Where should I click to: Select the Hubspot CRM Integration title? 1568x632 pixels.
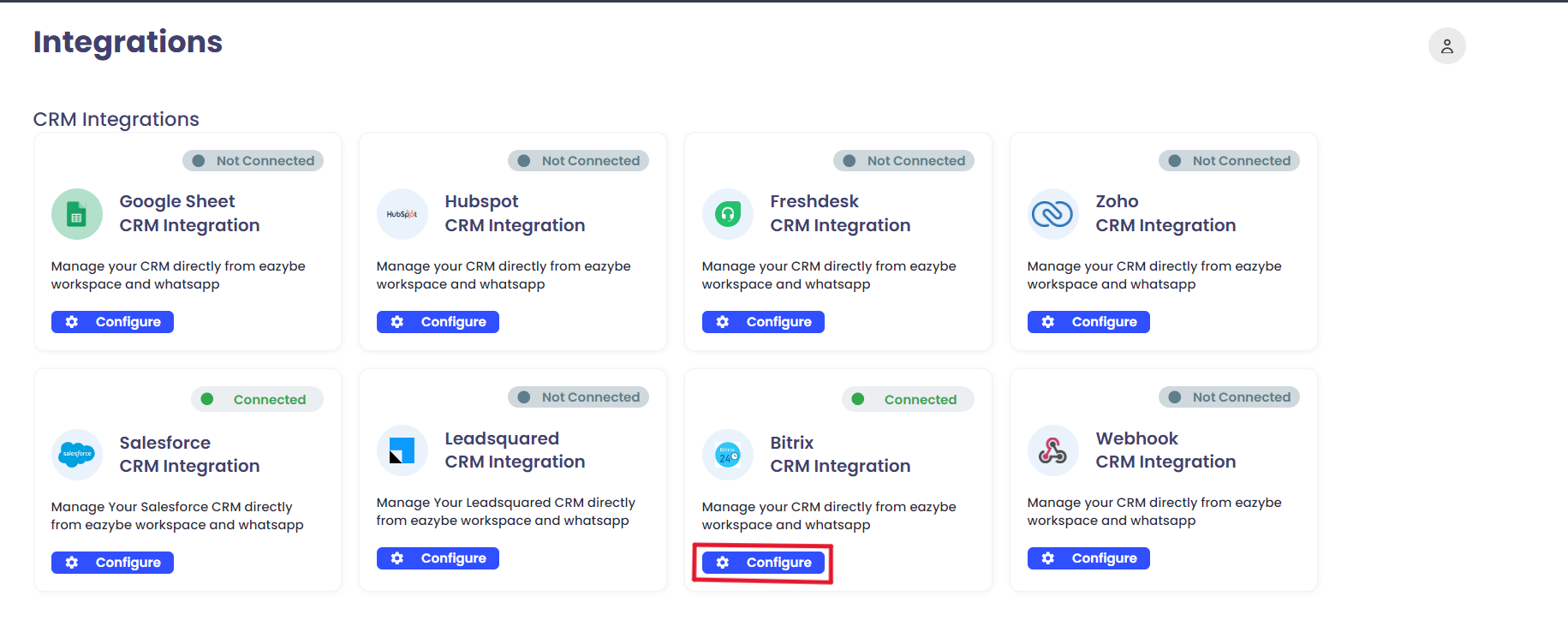pos(515,213)
